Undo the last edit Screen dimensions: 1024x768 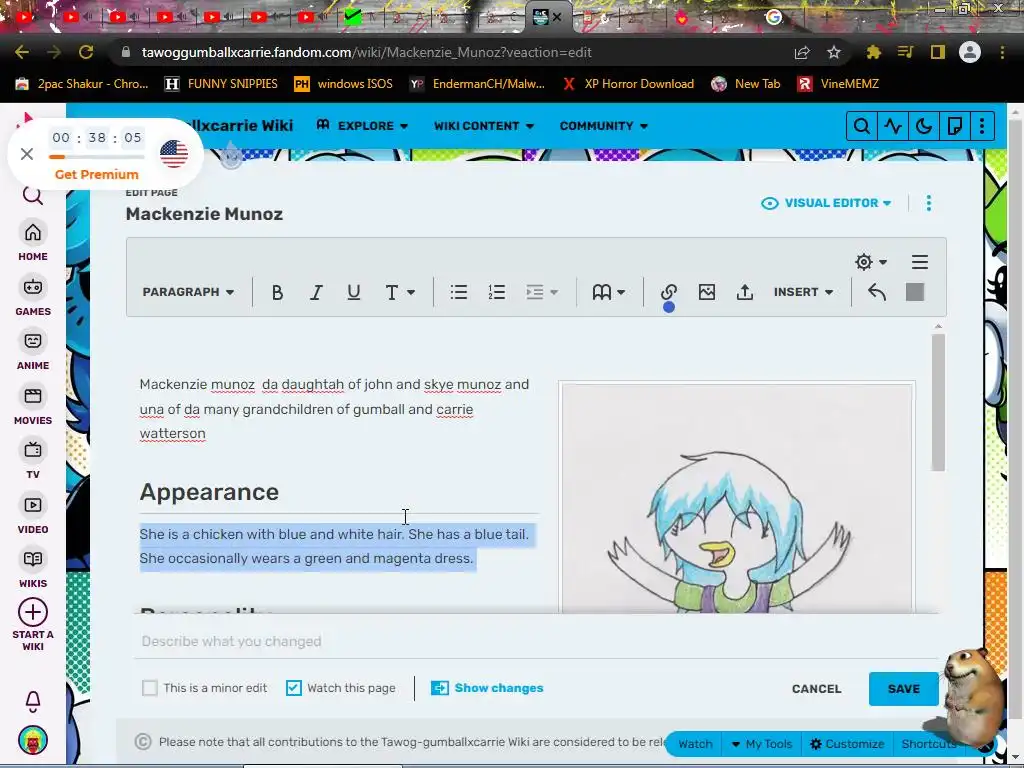(x=877, y=292)
